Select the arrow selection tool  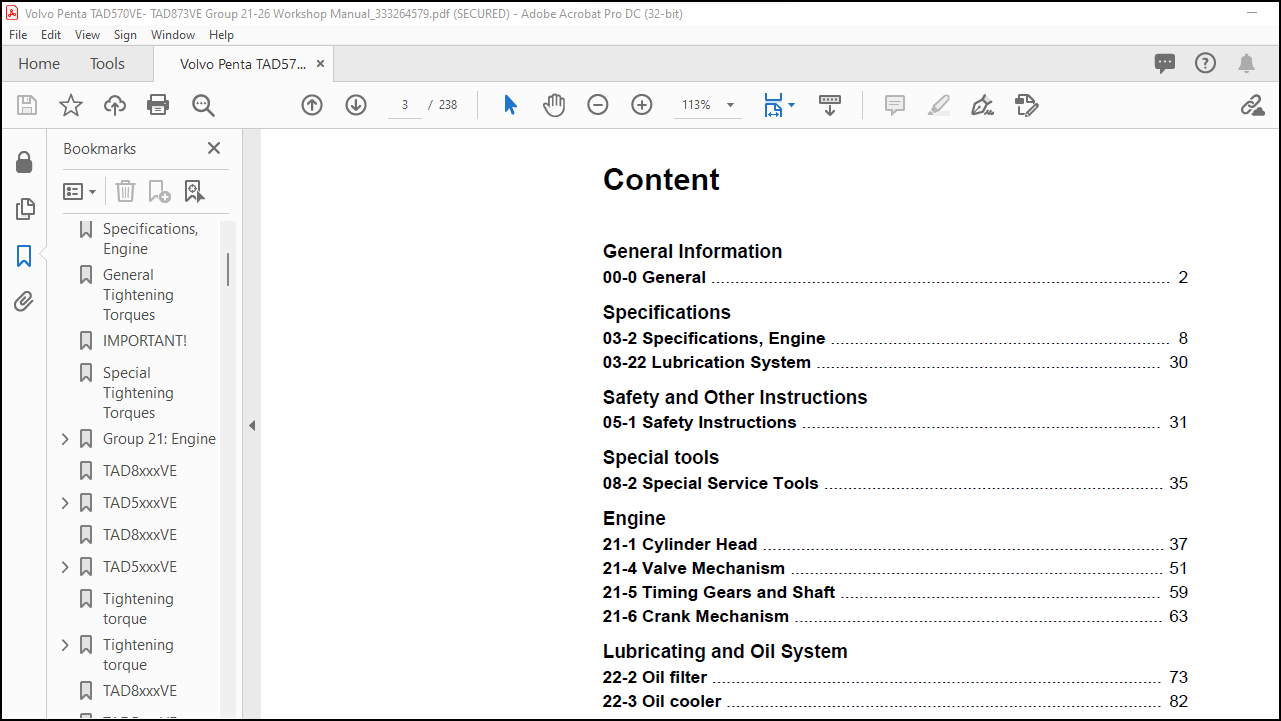[510, 105]
